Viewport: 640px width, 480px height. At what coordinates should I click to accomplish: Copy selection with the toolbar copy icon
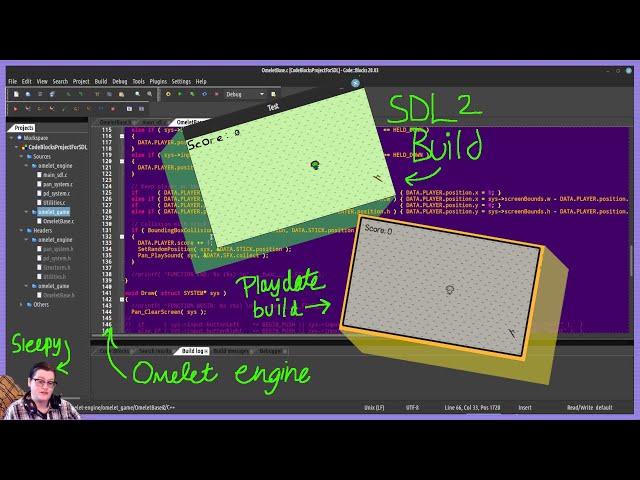click(109, 94)
